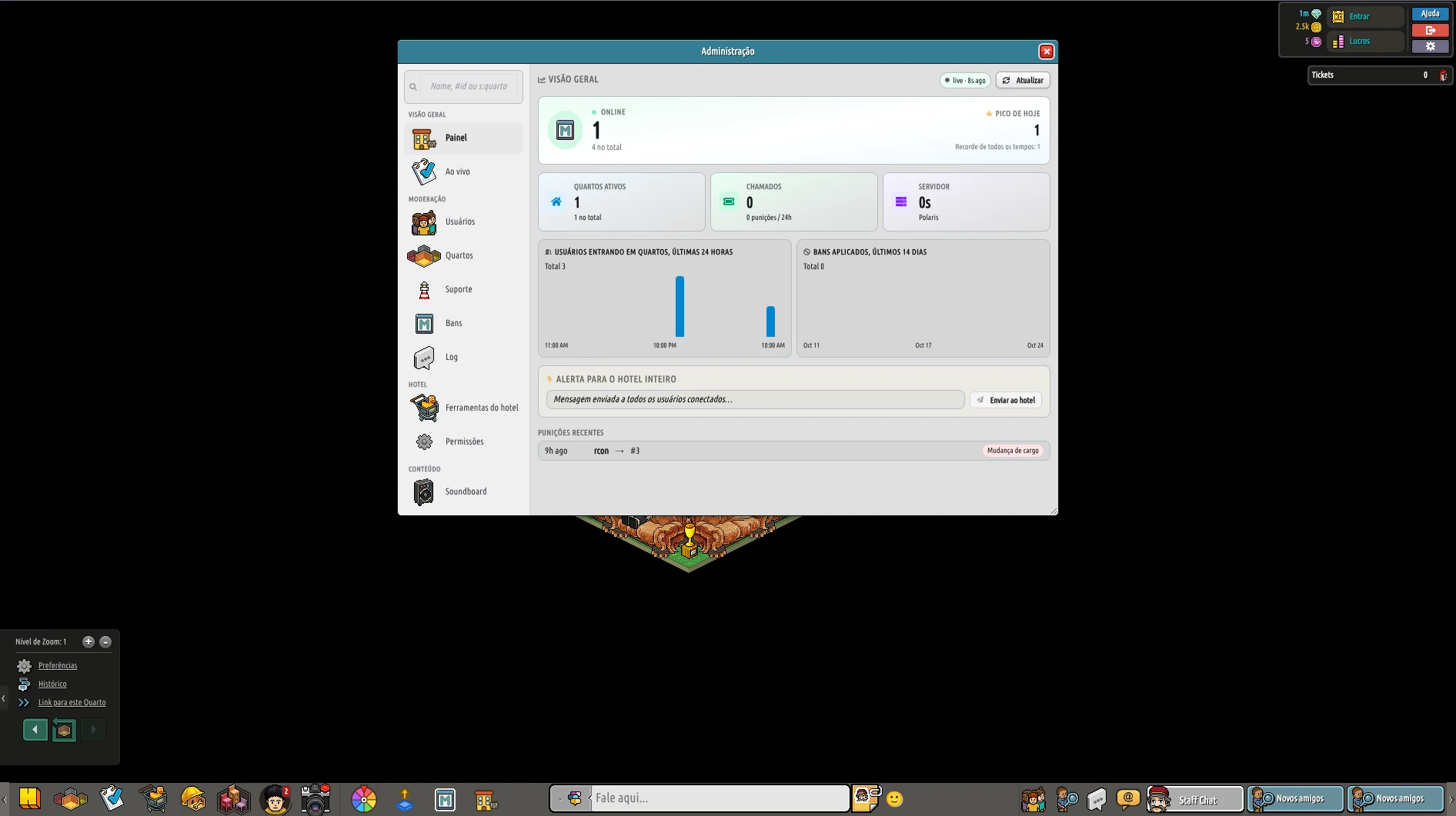Click the 10:00 PM bar in chart
1456x816 pixels.
680,306
